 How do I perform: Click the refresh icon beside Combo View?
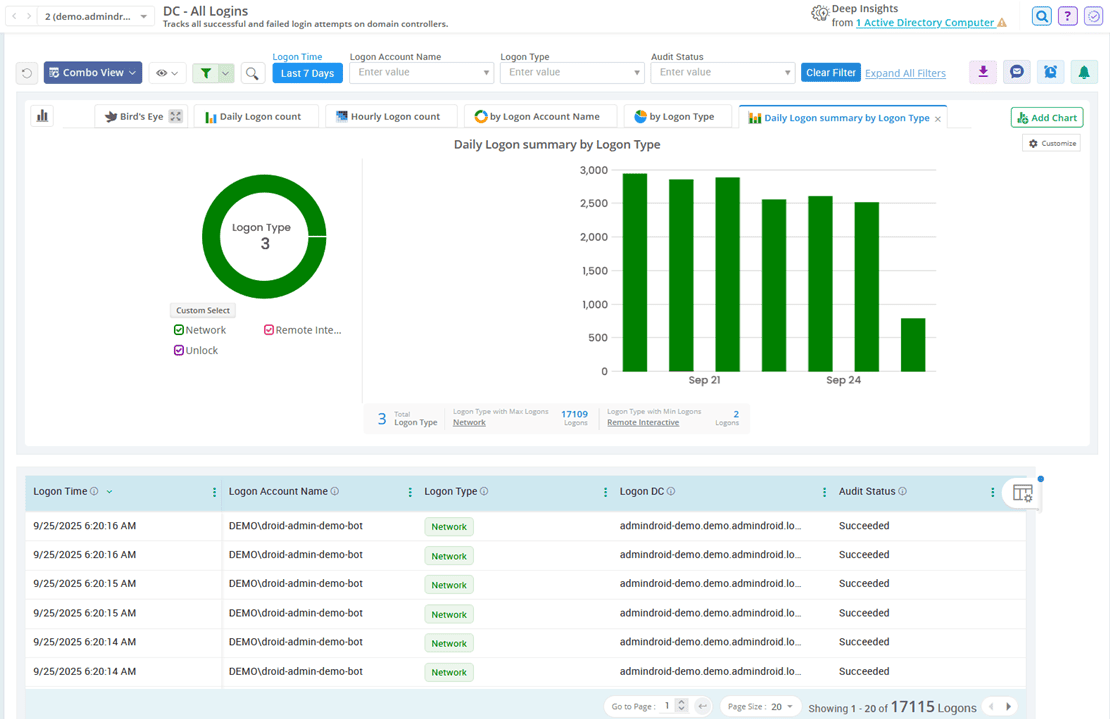[26, 73]
